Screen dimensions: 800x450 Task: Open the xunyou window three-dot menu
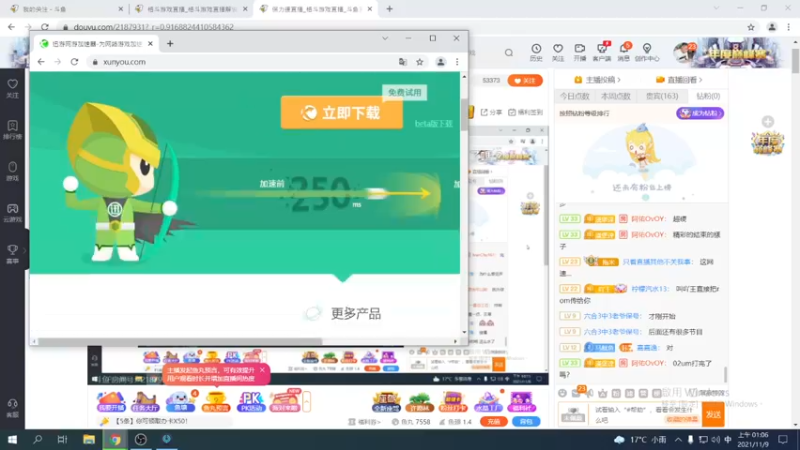point(457,62)
